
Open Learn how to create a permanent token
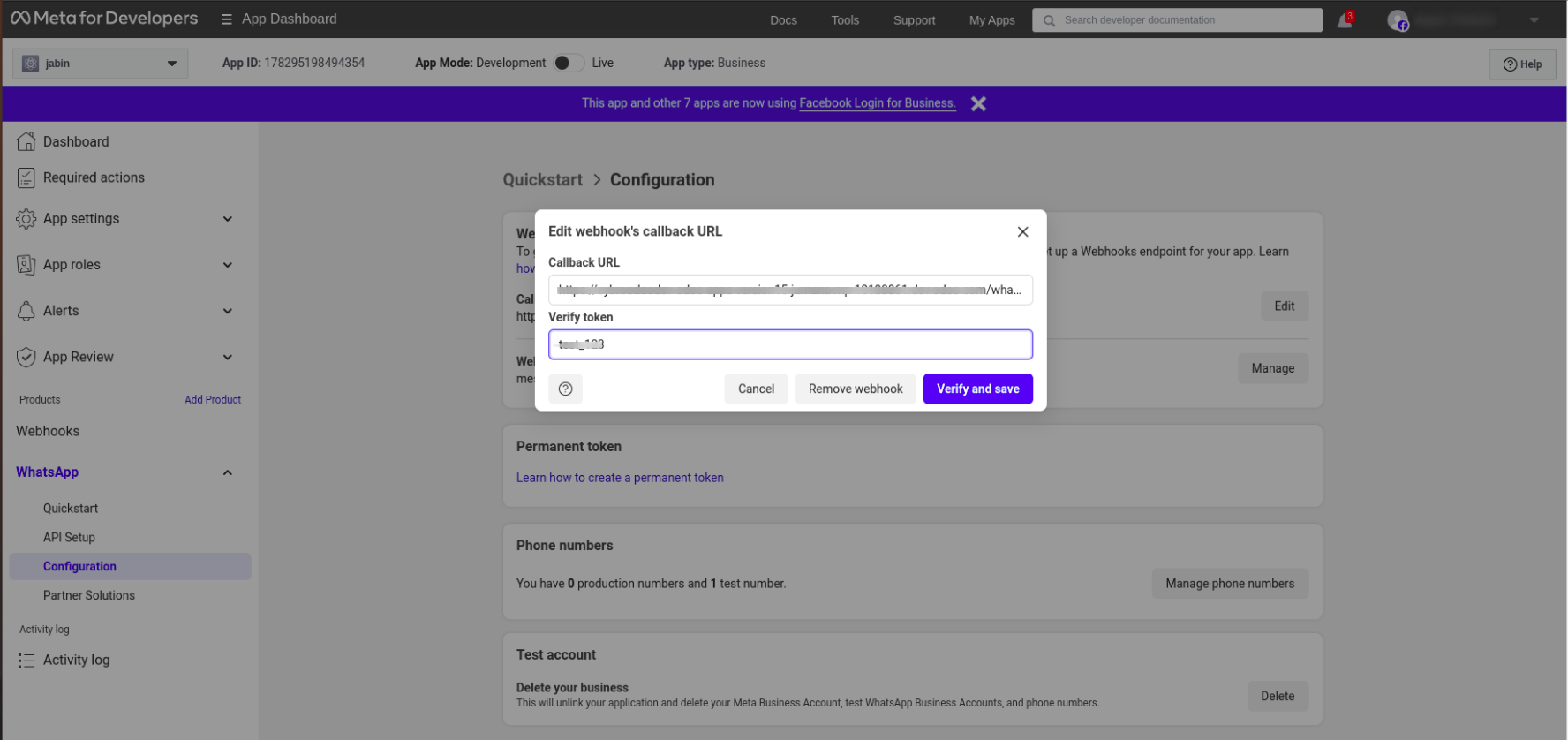[620, 478]
